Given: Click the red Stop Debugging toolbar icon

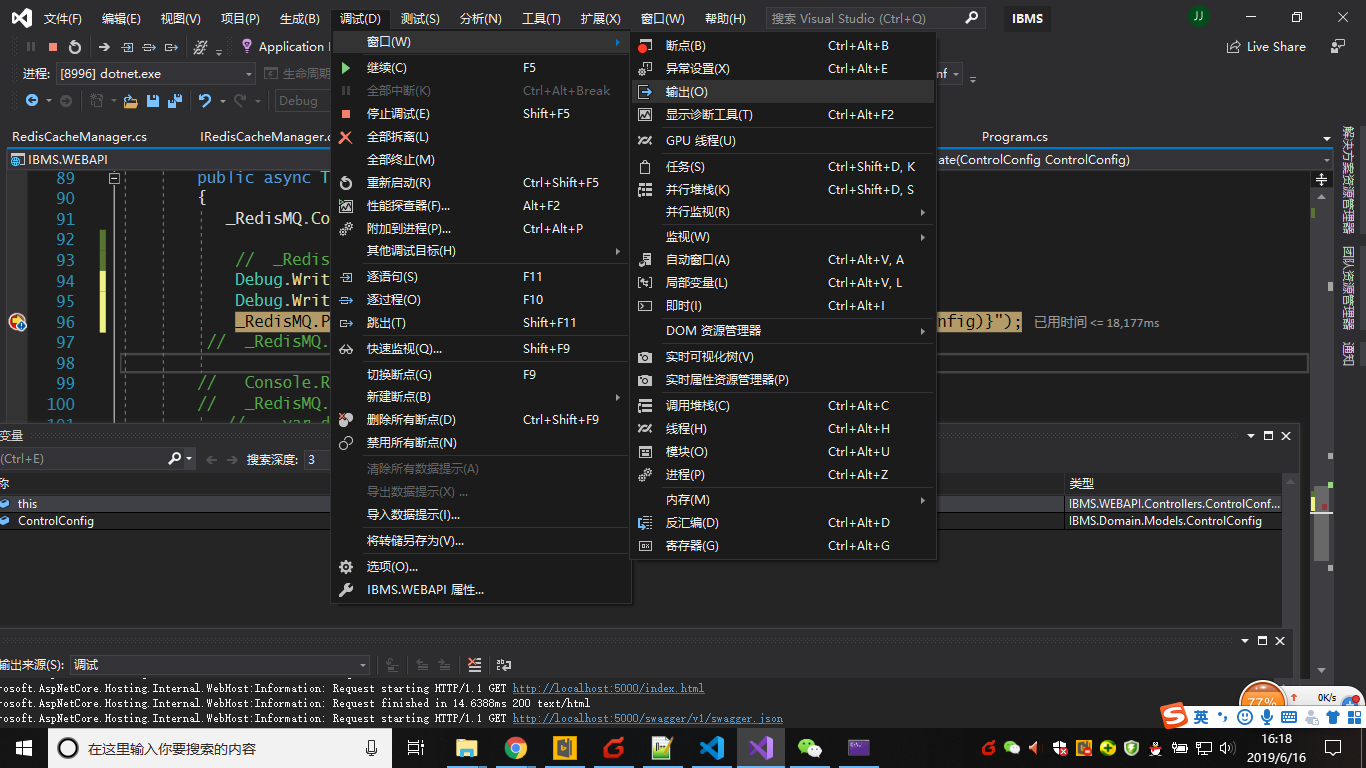Looking at the screenshot, I should click(x=53, y=47).
